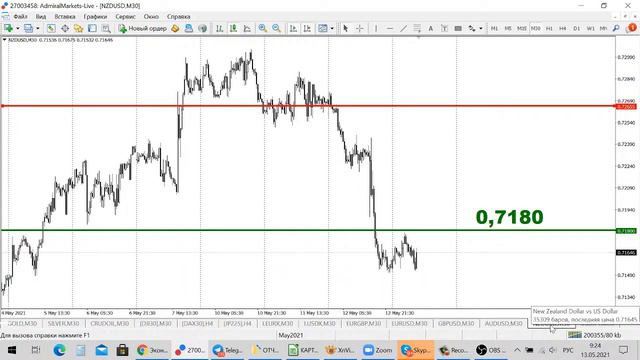Open the Справка menu
Screen dimensions: 640x360
pyautogui.click(x=178, y=17)
